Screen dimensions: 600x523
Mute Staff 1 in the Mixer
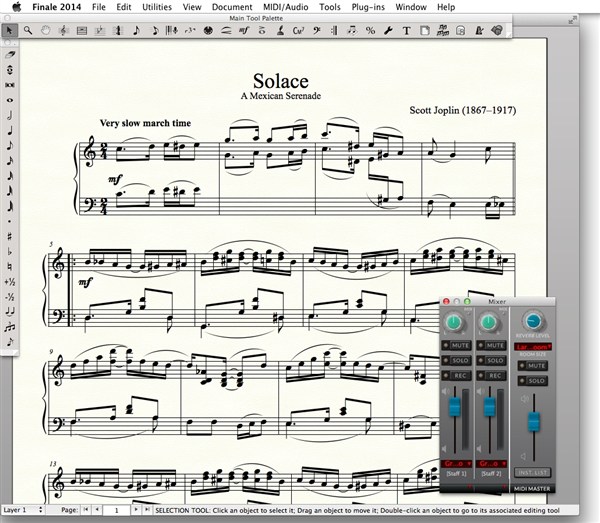tap(456, 345)
